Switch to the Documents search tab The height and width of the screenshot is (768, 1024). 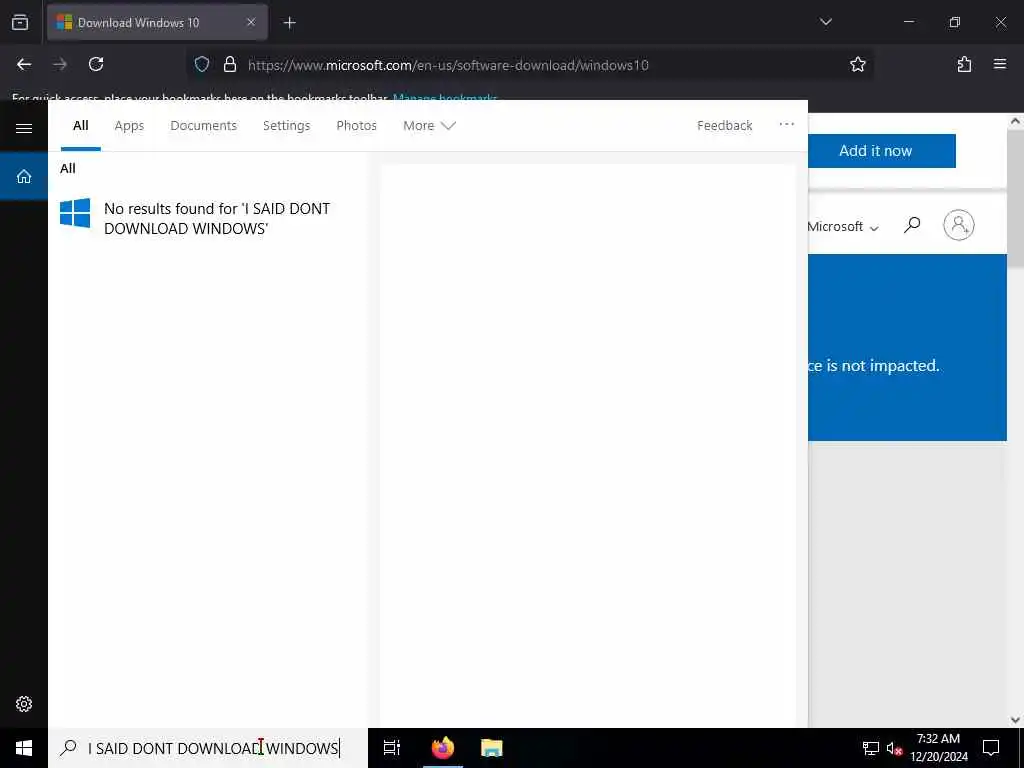tap(204, 125)
